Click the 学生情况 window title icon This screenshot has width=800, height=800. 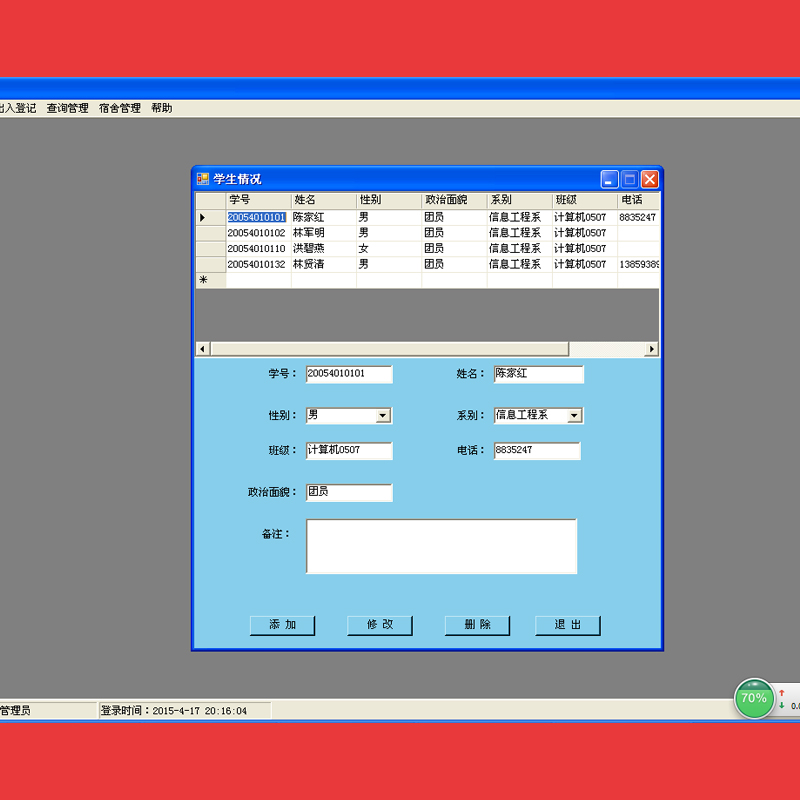tap(203, 179)
